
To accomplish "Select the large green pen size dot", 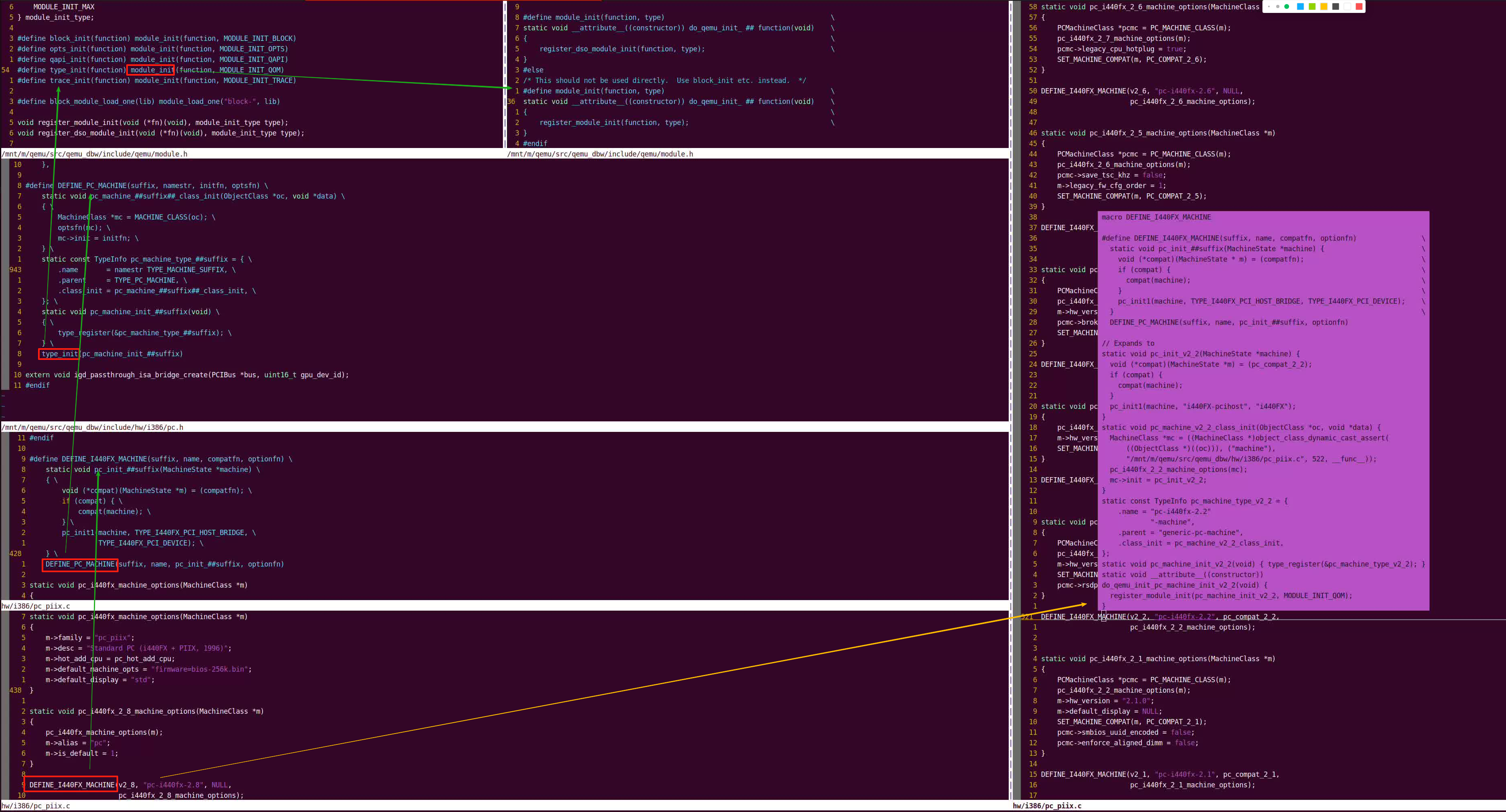I will click(x=1287, y=6).
